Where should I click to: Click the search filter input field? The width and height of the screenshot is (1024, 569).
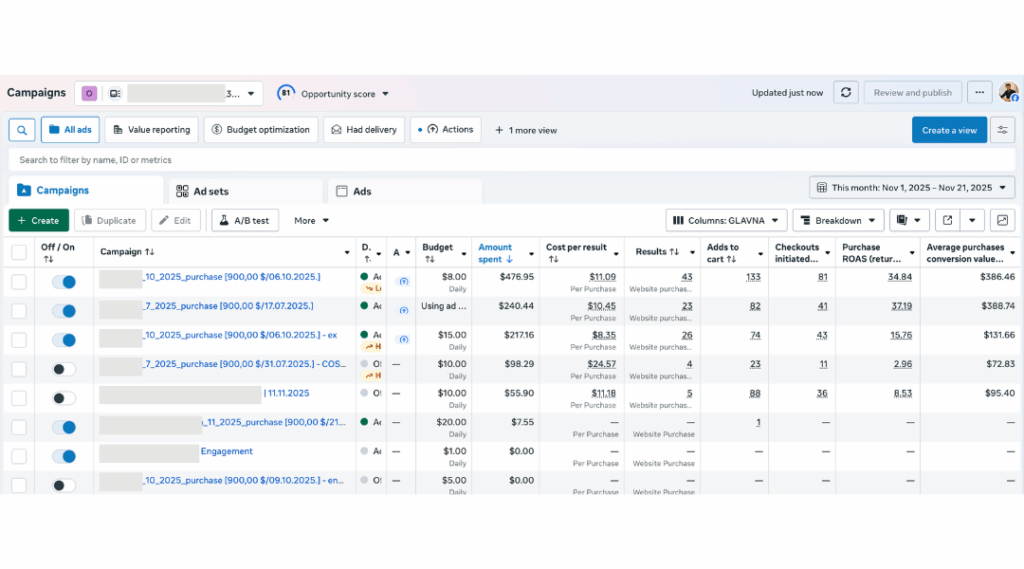coord(400,160)
